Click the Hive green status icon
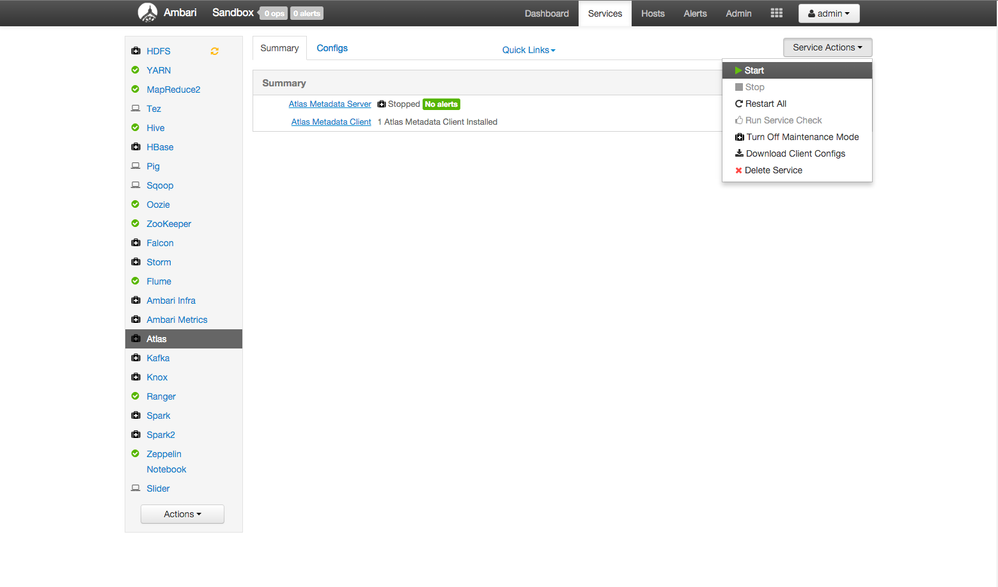This screenshot has height=587, width=998. coord(135,127)
